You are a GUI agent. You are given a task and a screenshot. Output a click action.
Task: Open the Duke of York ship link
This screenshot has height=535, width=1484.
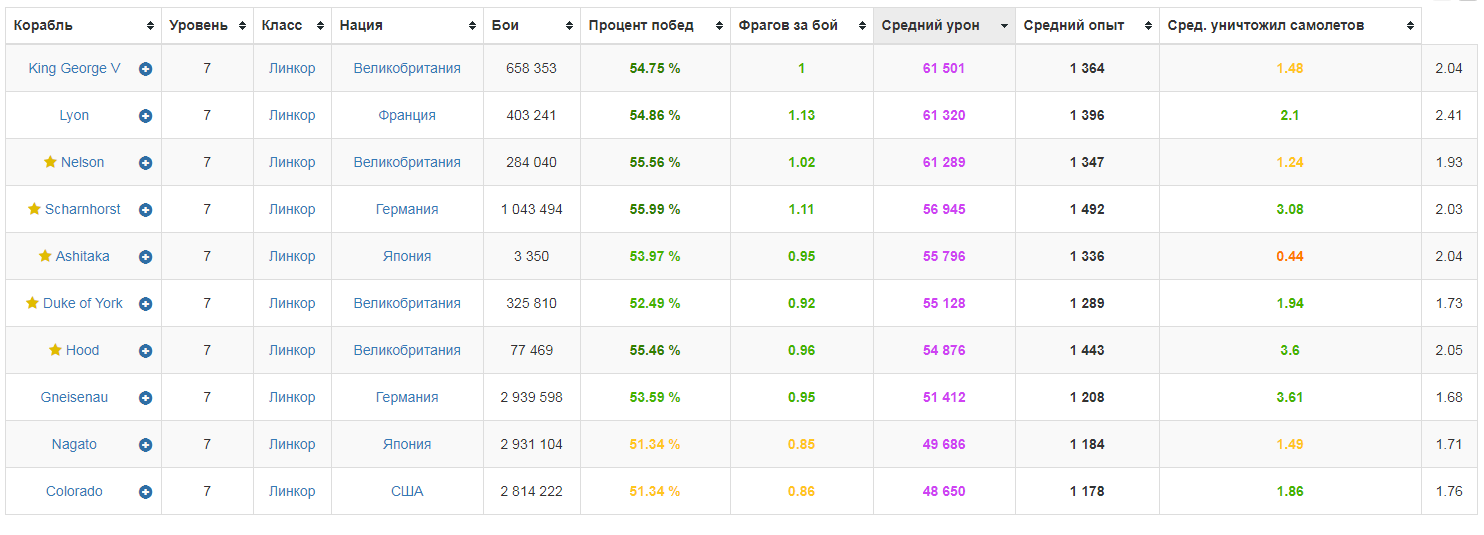click(x=83, y=304)
